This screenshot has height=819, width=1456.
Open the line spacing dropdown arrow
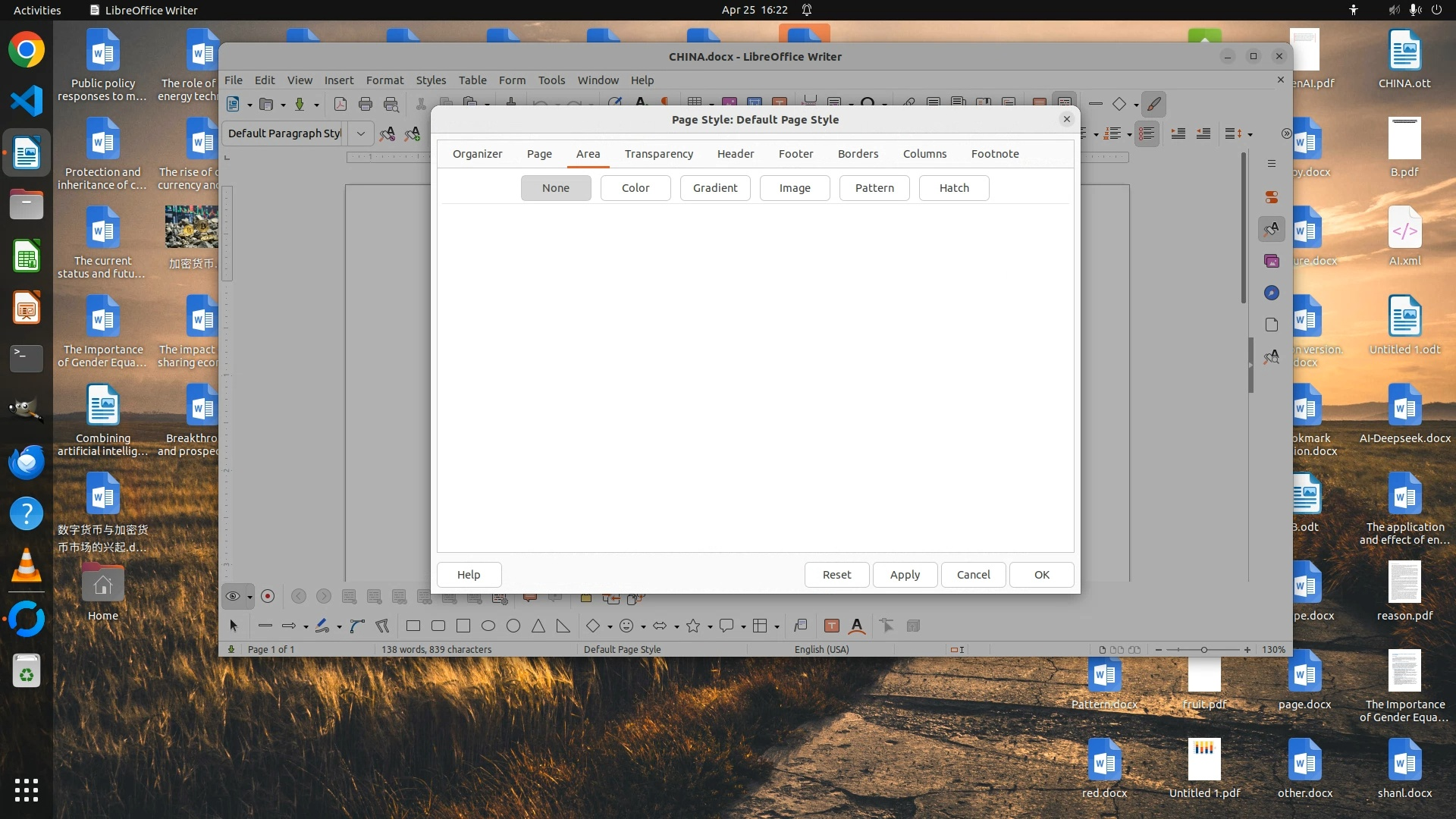click(1250, 134)
